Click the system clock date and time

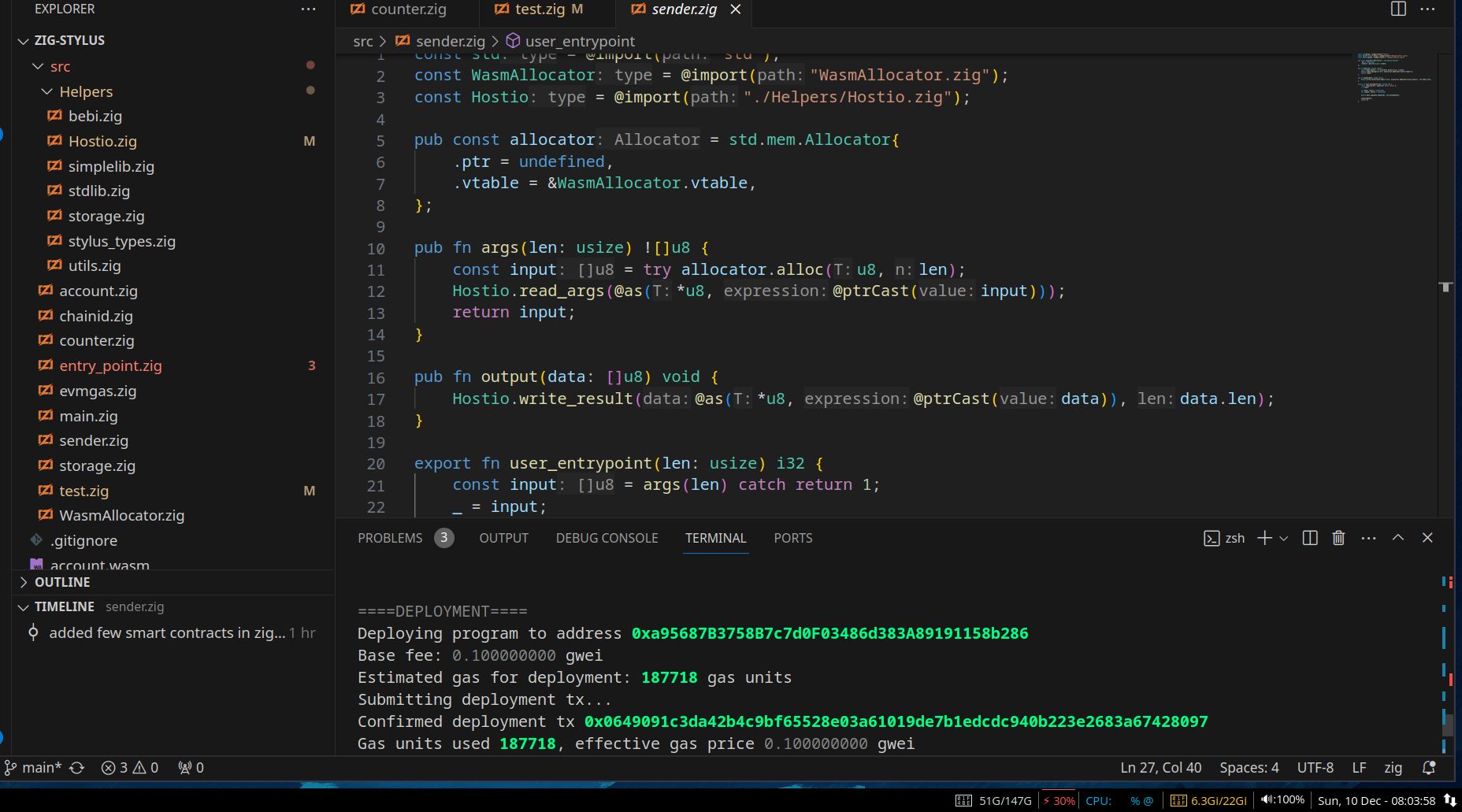click(1376, 800)
